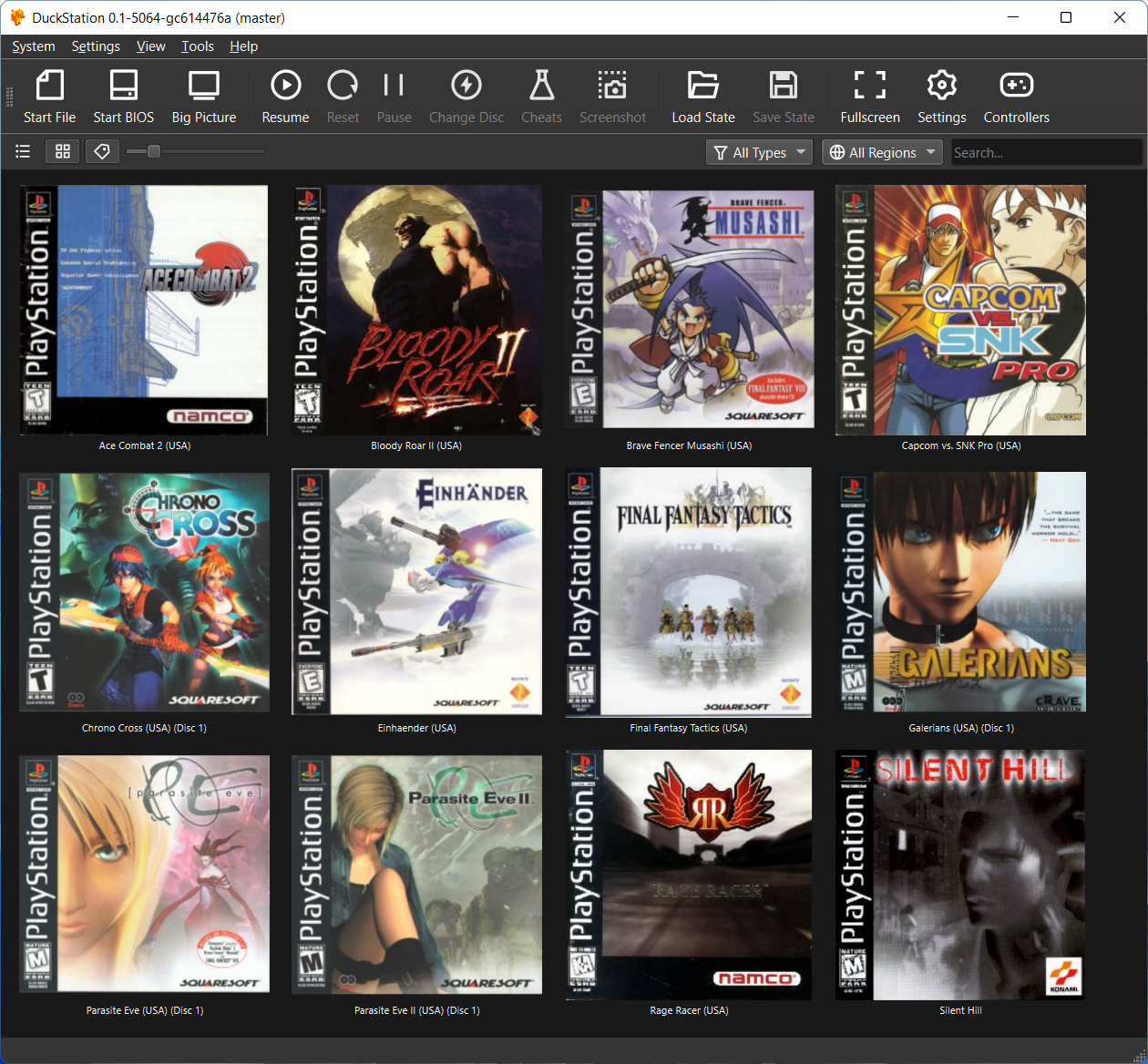Click the Reset toolbar icon
1148x1064 pixels.
click(x=343, y=86)
